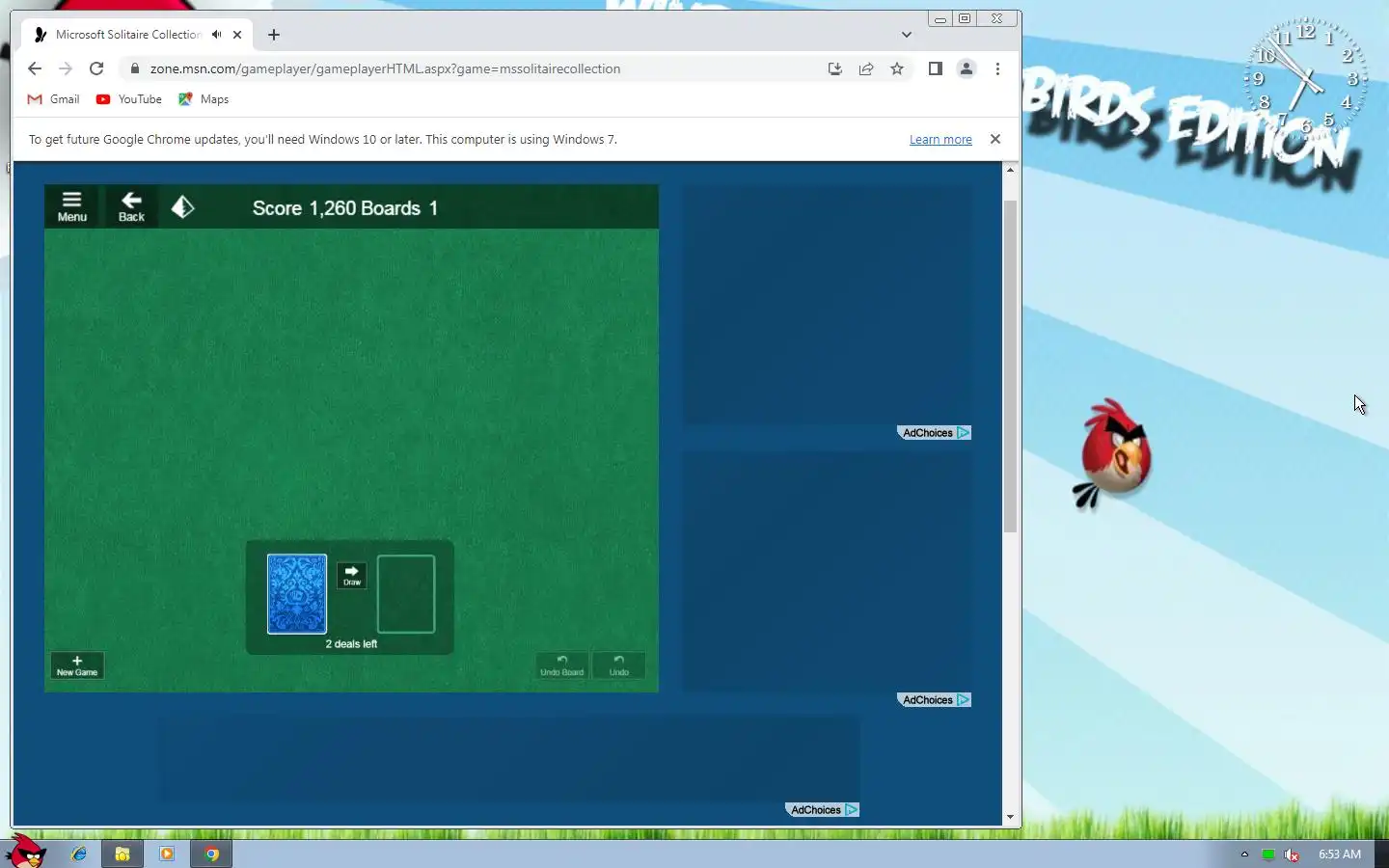The height and width of the screenshot is (868, 1389).
Task: Mute the Solitaire tab audio icon
Action: tap(217, 35)
